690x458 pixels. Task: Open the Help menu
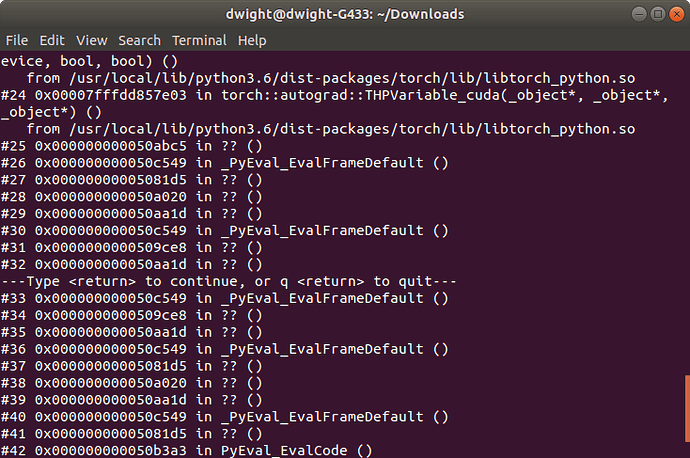pos(252,40)
